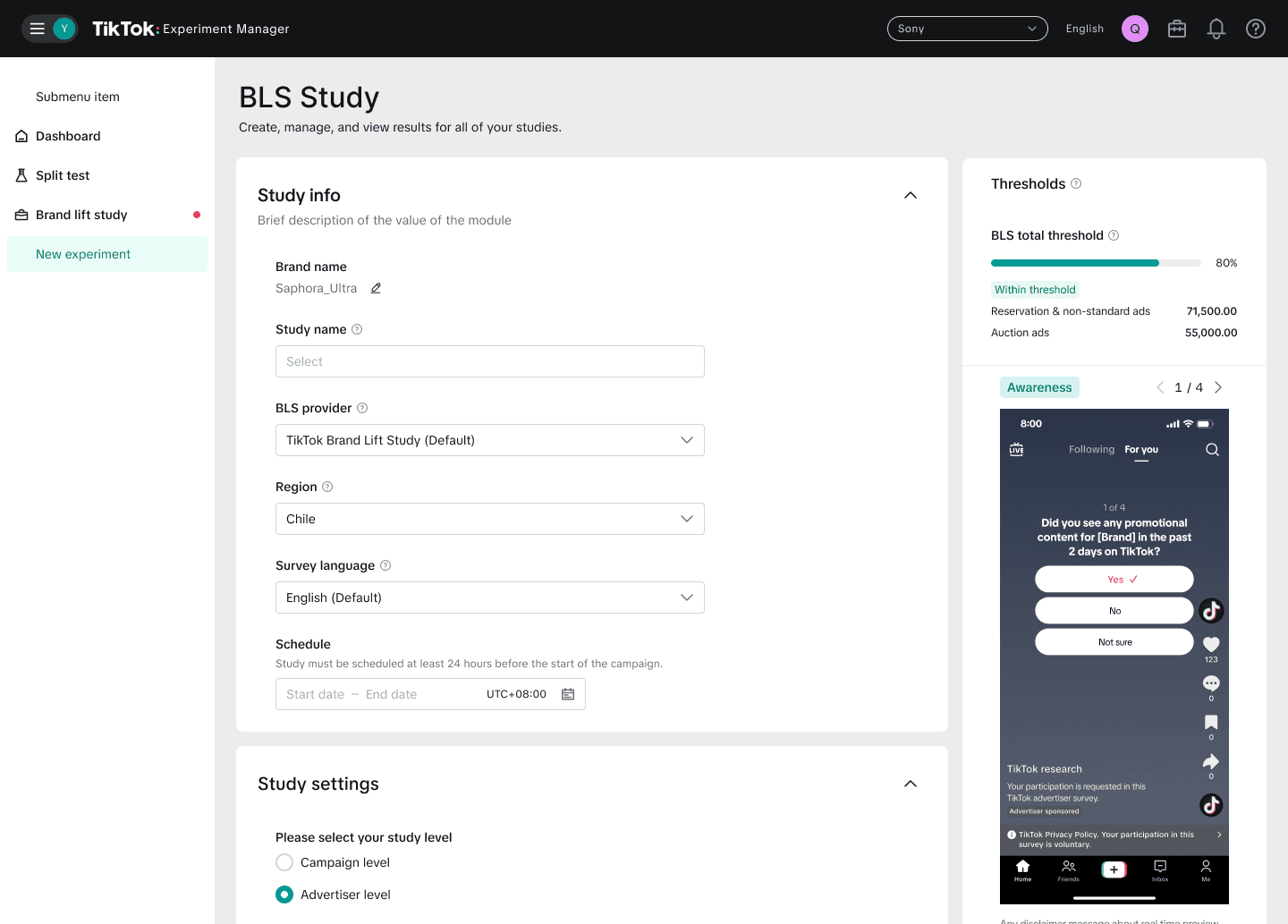This screenshot has width=1288, height=924.
Task: Click the BLS total threshold progress bar
Action: 1096,263
